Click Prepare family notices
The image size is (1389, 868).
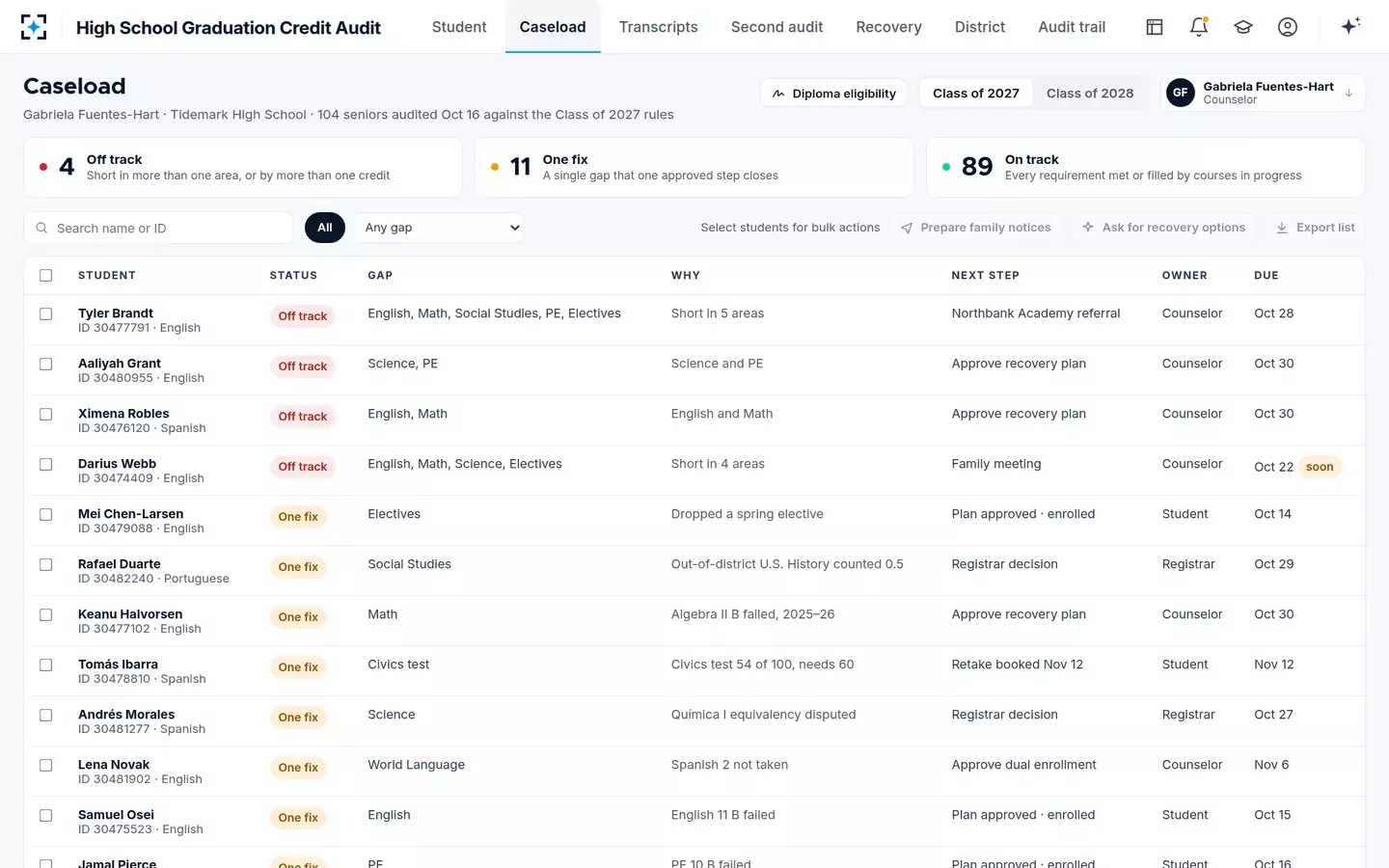tap(975, 228)
